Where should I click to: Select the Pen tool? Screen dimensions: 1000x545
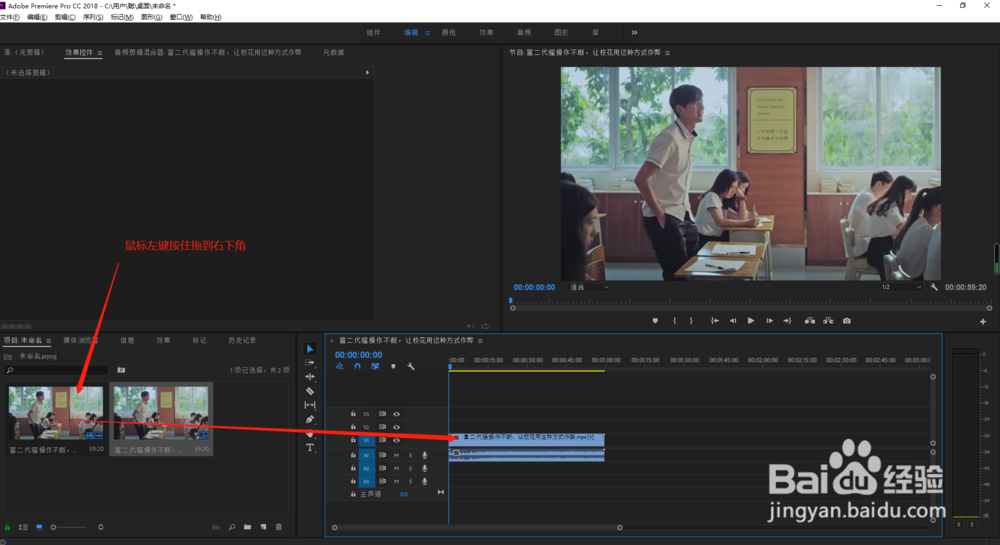(x=310, y=419)
